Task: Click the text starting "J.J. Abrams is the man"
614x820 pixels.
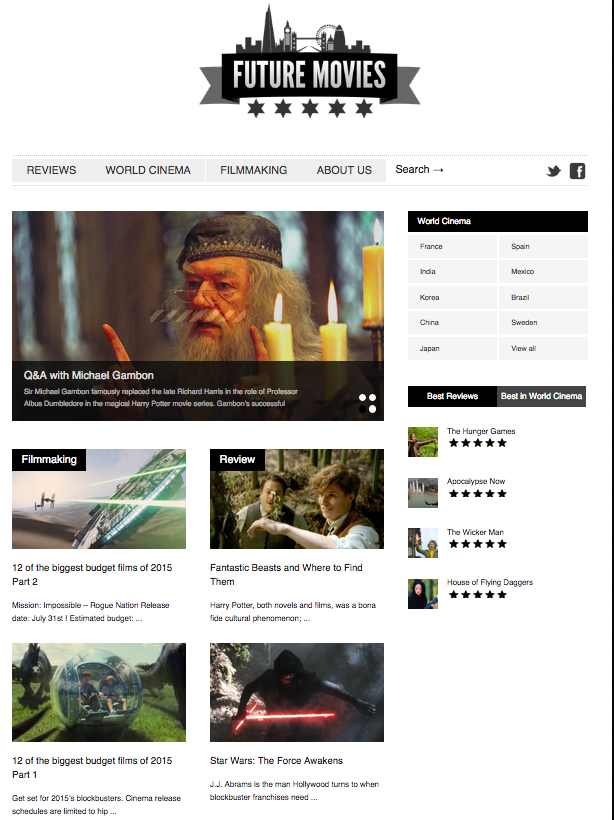Action: (294, 791)
